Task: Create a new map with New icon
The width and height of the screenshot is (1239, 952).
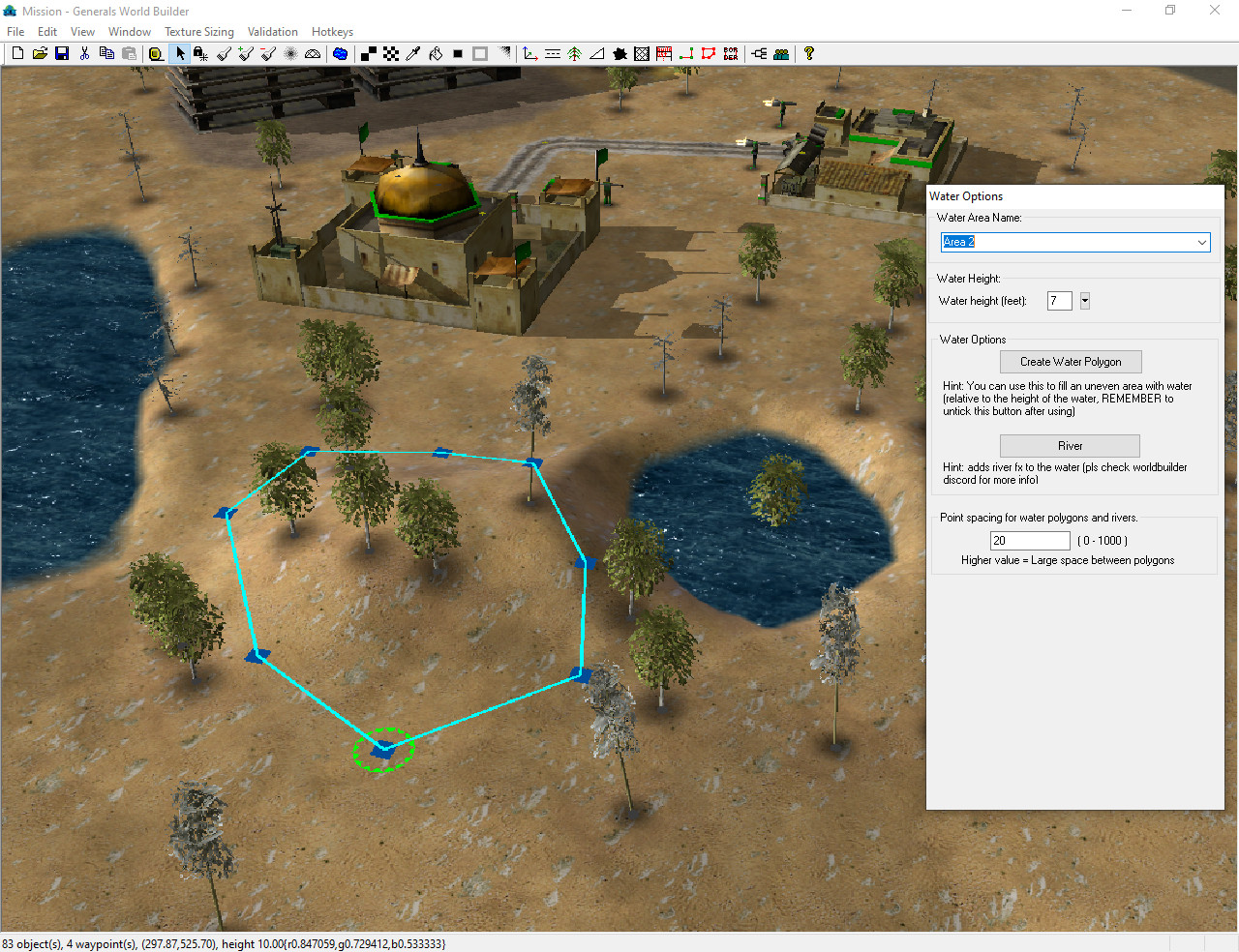Action: (17, 53)
